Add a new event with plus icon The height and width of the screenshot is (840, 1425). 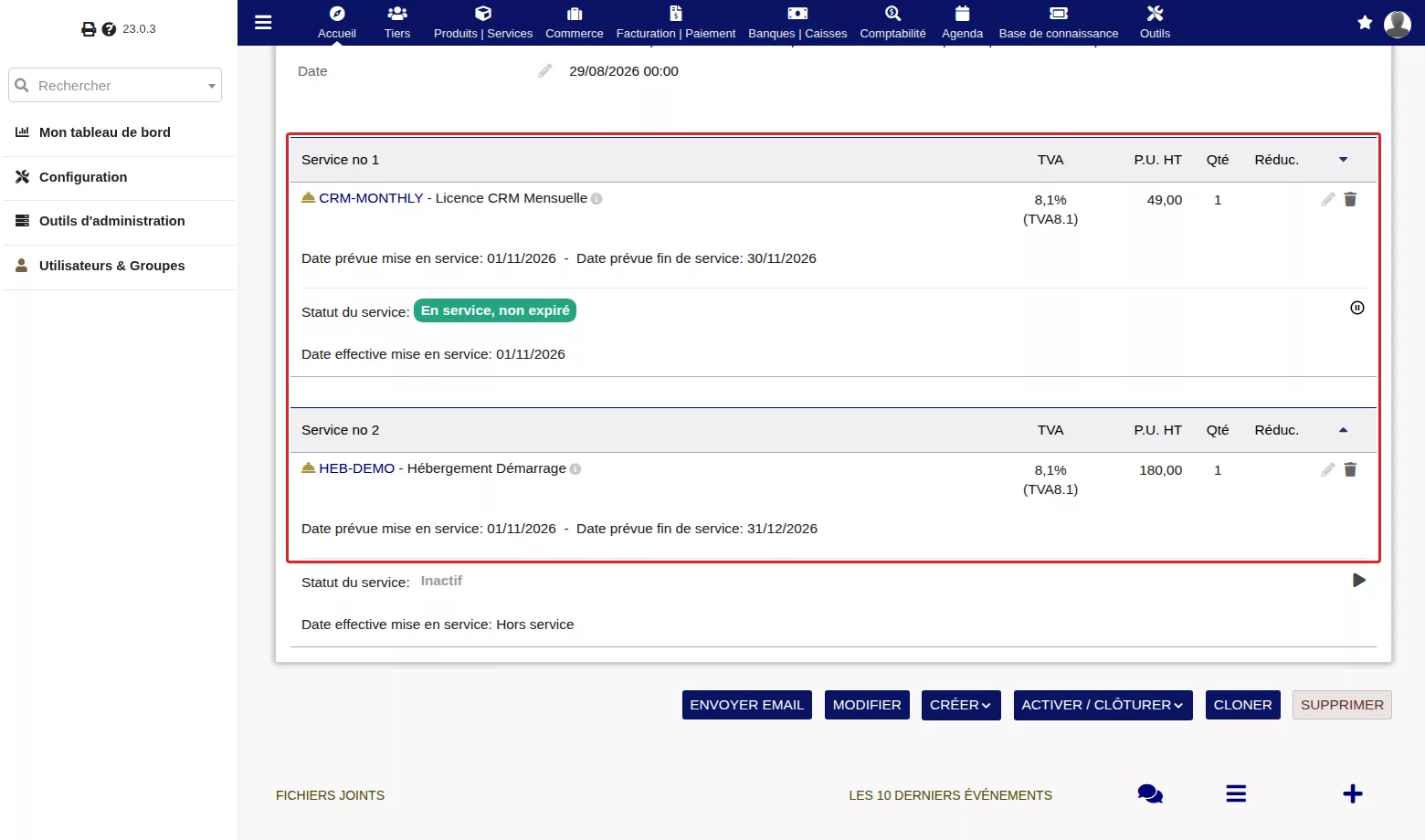point(1353,794)
